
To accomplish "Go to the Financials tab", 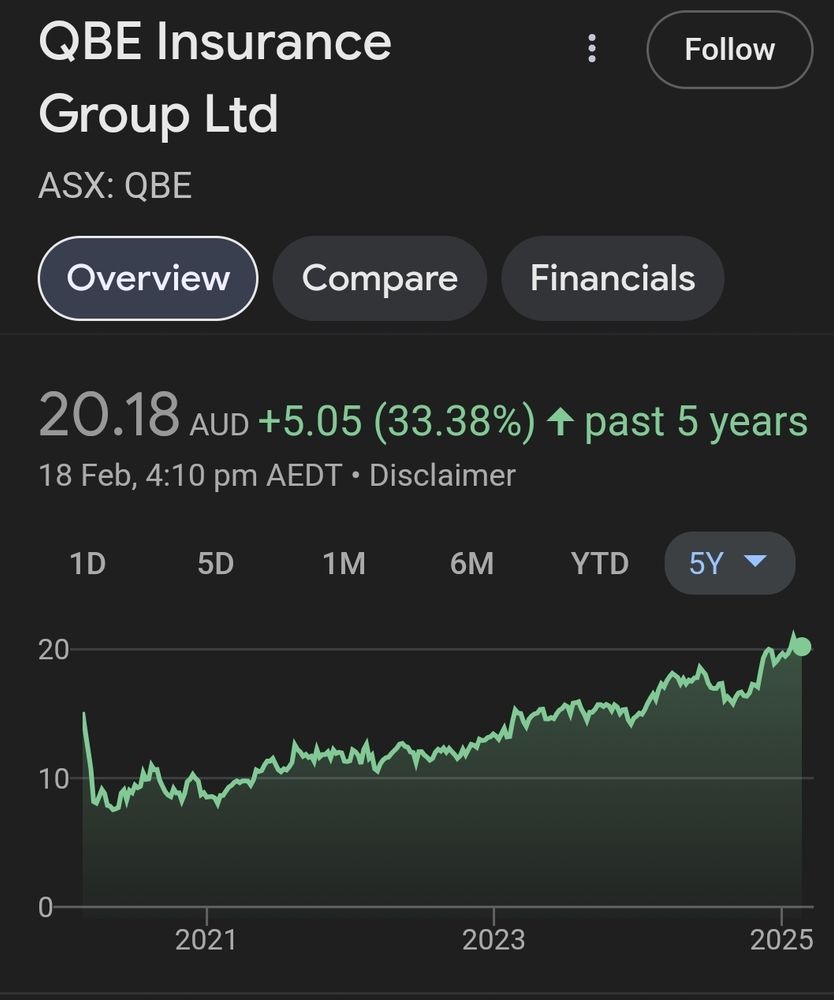I will point(612,278).
